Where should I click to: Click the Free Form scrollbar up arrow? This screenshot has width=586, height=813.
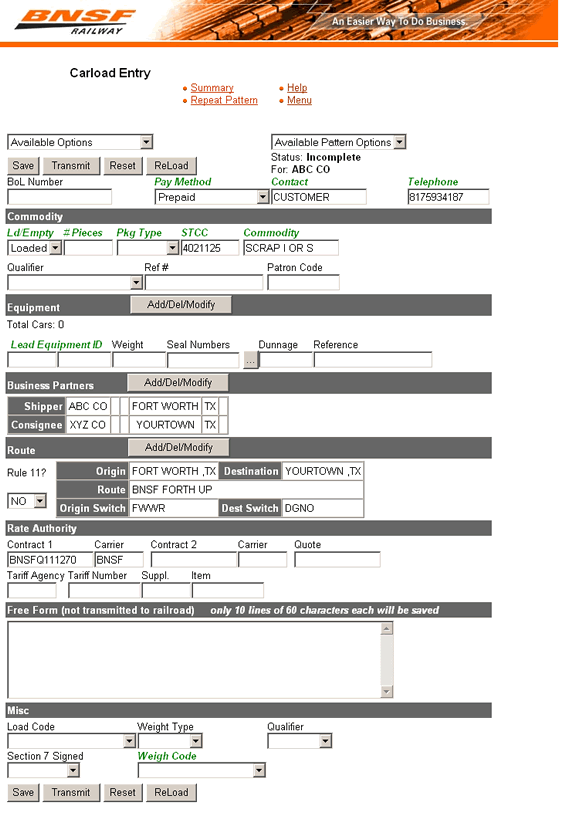pos(387,628)
